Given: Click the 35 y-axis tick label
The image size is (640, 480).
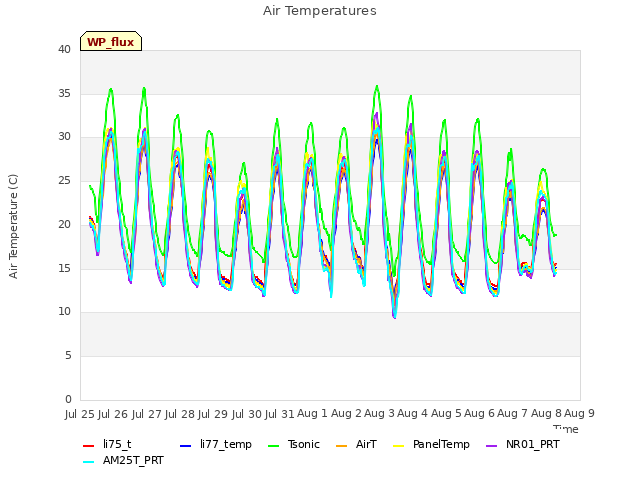Looking at the screenshot, I should pos(64,93).
